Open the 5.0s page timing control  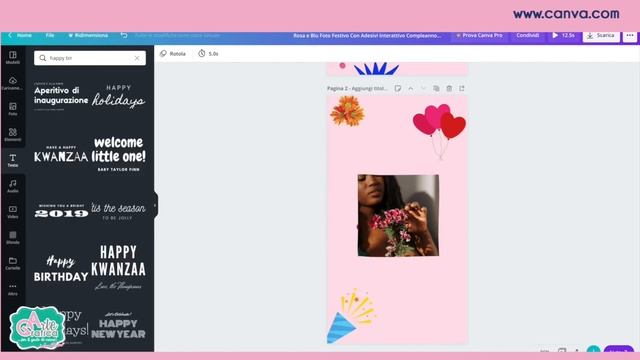tap(208, 53)
